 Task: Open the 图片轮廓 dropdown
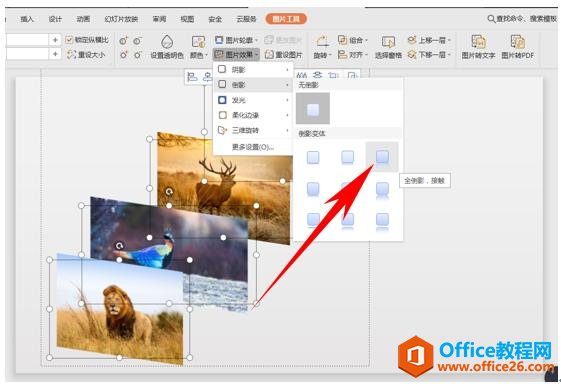(236, 40)
